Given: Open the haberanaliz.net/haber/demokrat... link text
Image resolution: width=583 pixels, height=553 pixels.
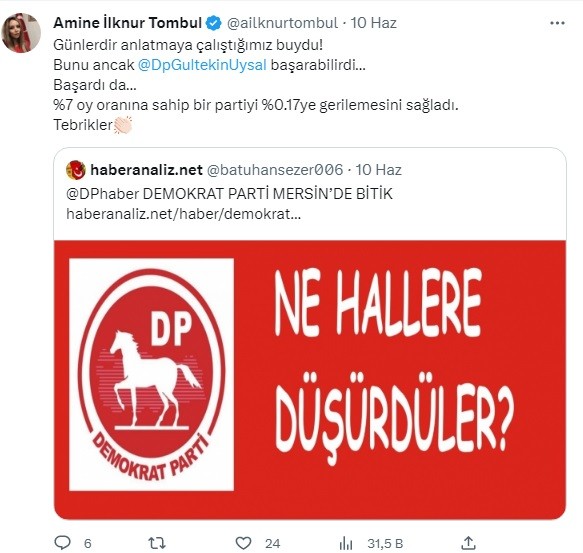Looking at the screenshot, I should [183, 214].
